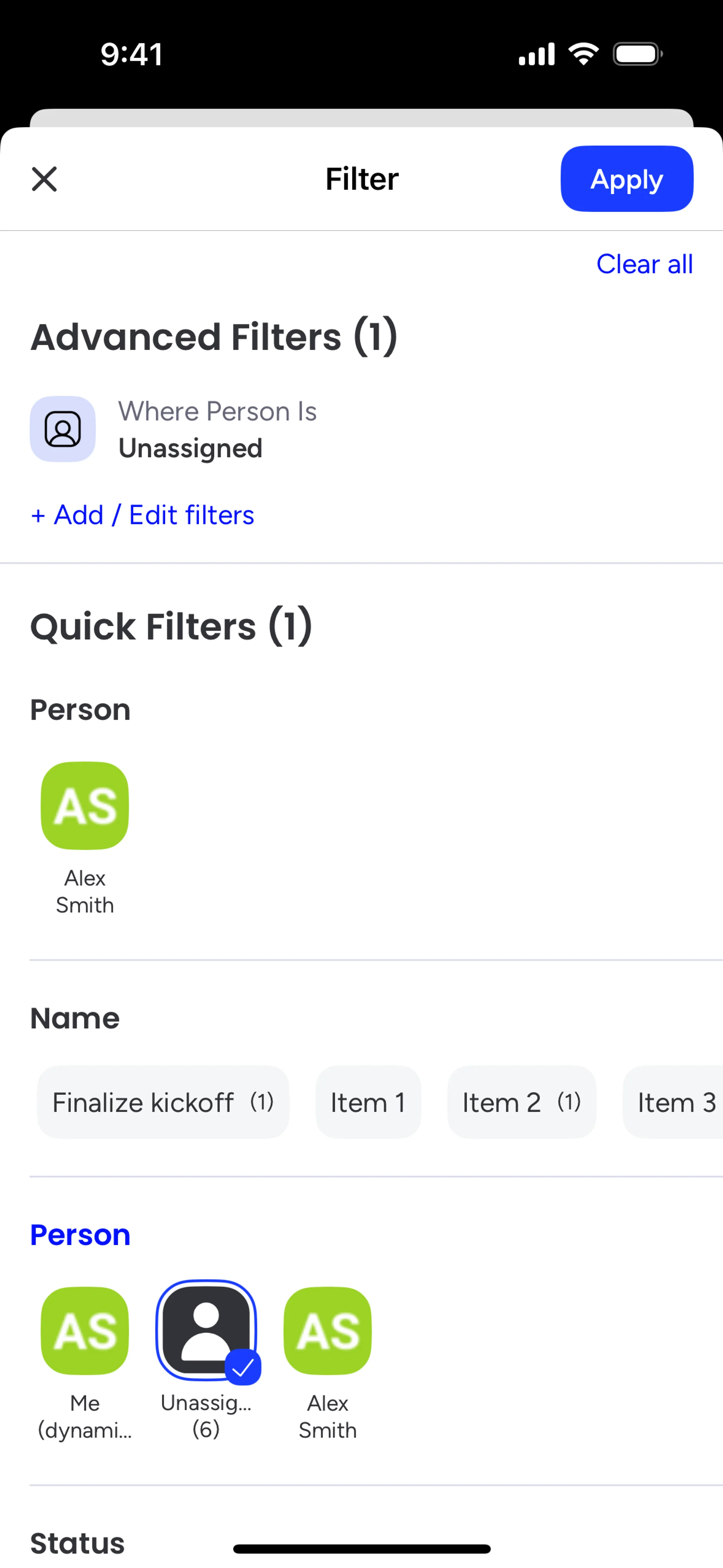
Task: Select Alex Smith avatar under first Person section
Action: coord(85,805)
